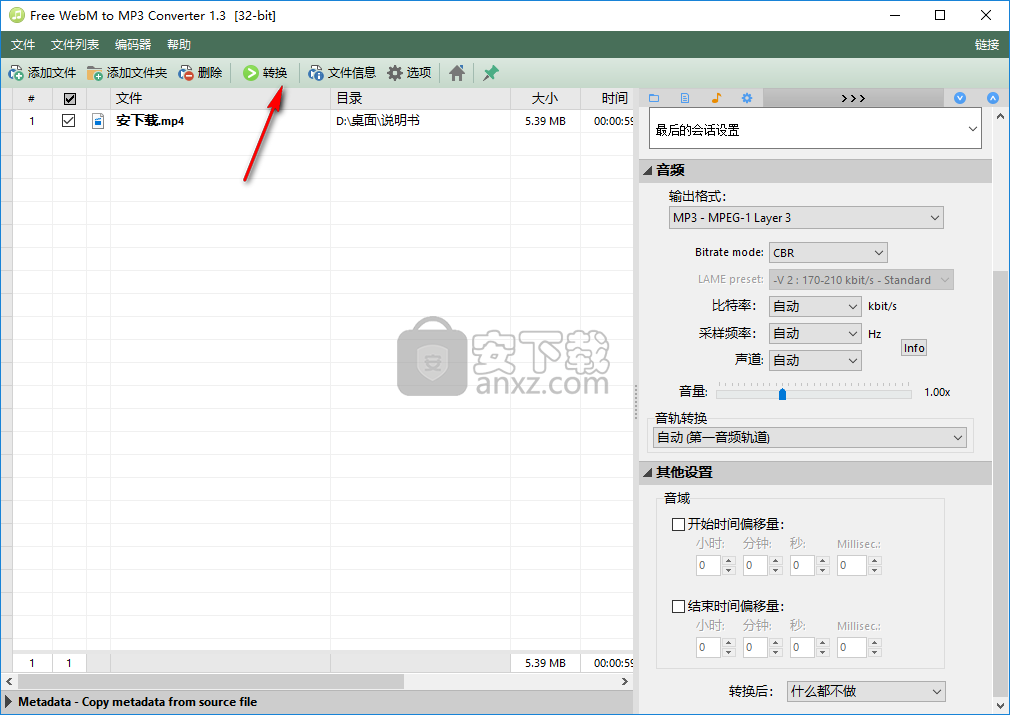Image resolution: width=1010 pixels, height=715 pixels.
Task: Open Options (选项) gear in the toolbar
Action: point(409,73)
